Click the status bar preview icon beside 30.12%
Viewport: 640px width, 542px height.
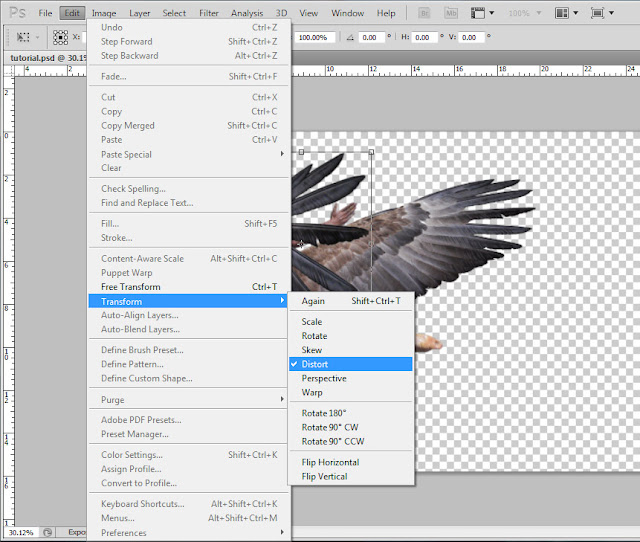[x=48, y=532]
